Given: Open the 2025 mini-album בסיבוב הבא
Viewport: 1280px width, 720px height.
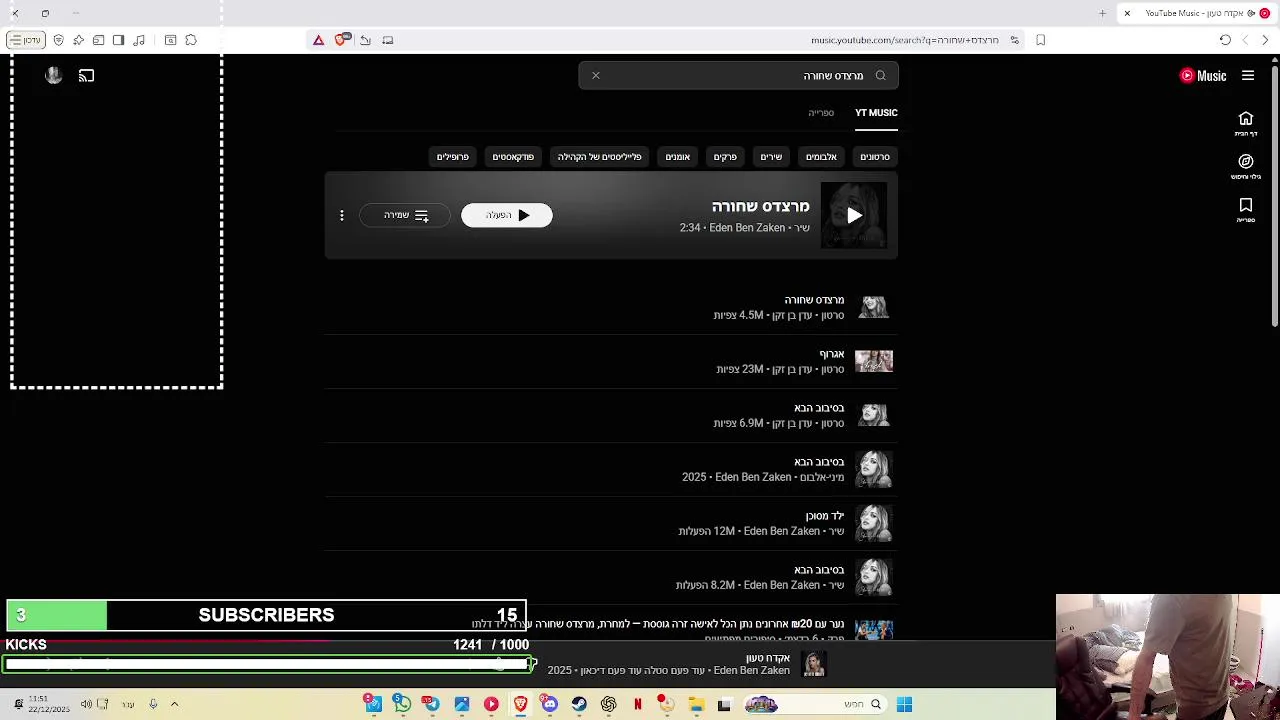Looking at the screenshot, I should 611,469.
